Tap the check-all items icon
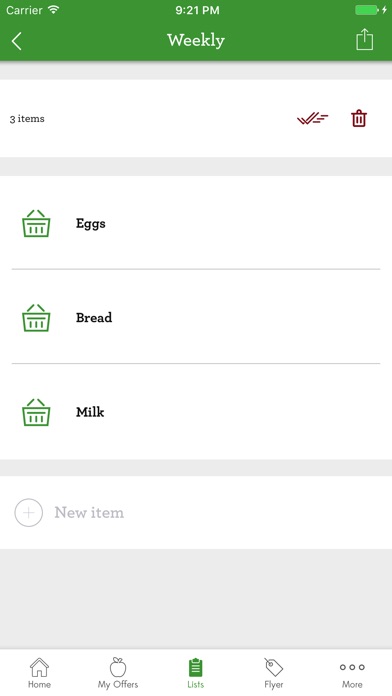 313,119
